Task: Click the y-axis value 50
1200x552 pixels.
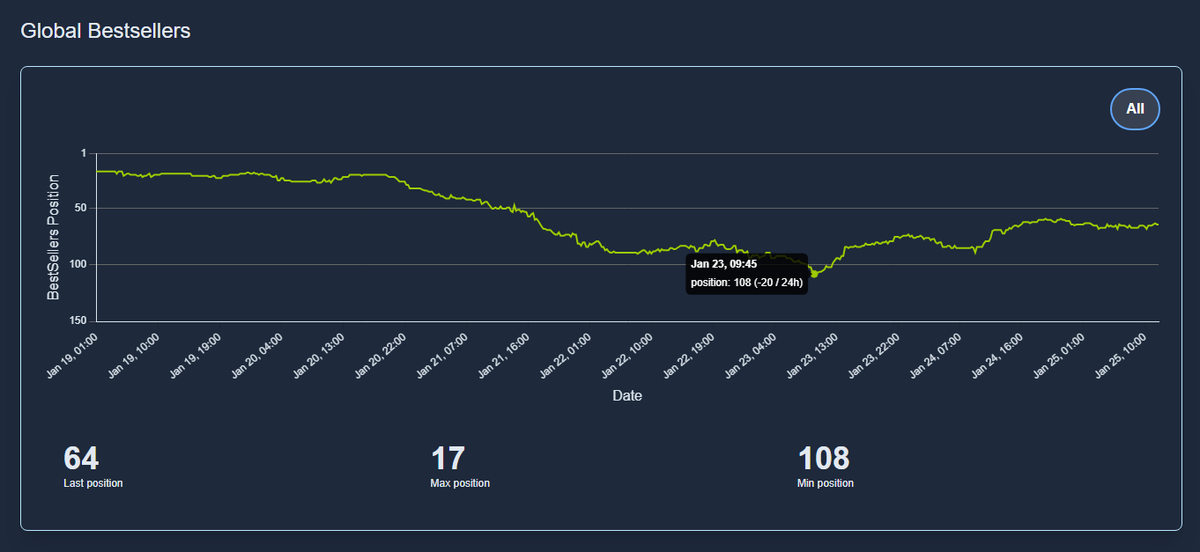Action: 81,208
